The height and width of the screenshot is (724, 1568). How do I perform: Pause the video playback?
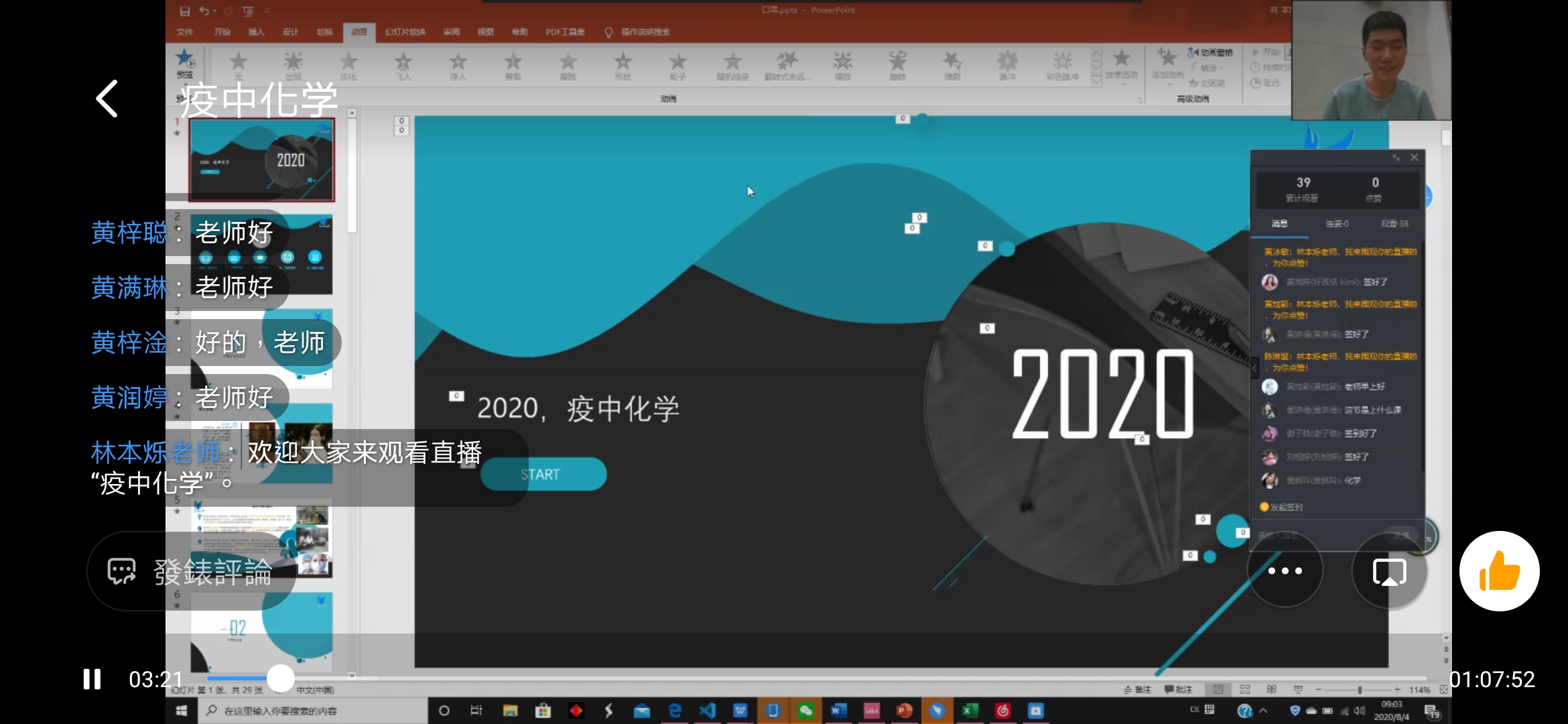coord(92,679)
